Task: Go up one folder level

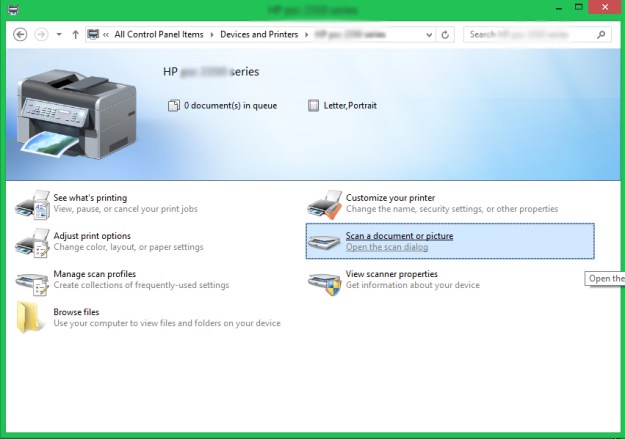Action: click(x=76, y=34)
